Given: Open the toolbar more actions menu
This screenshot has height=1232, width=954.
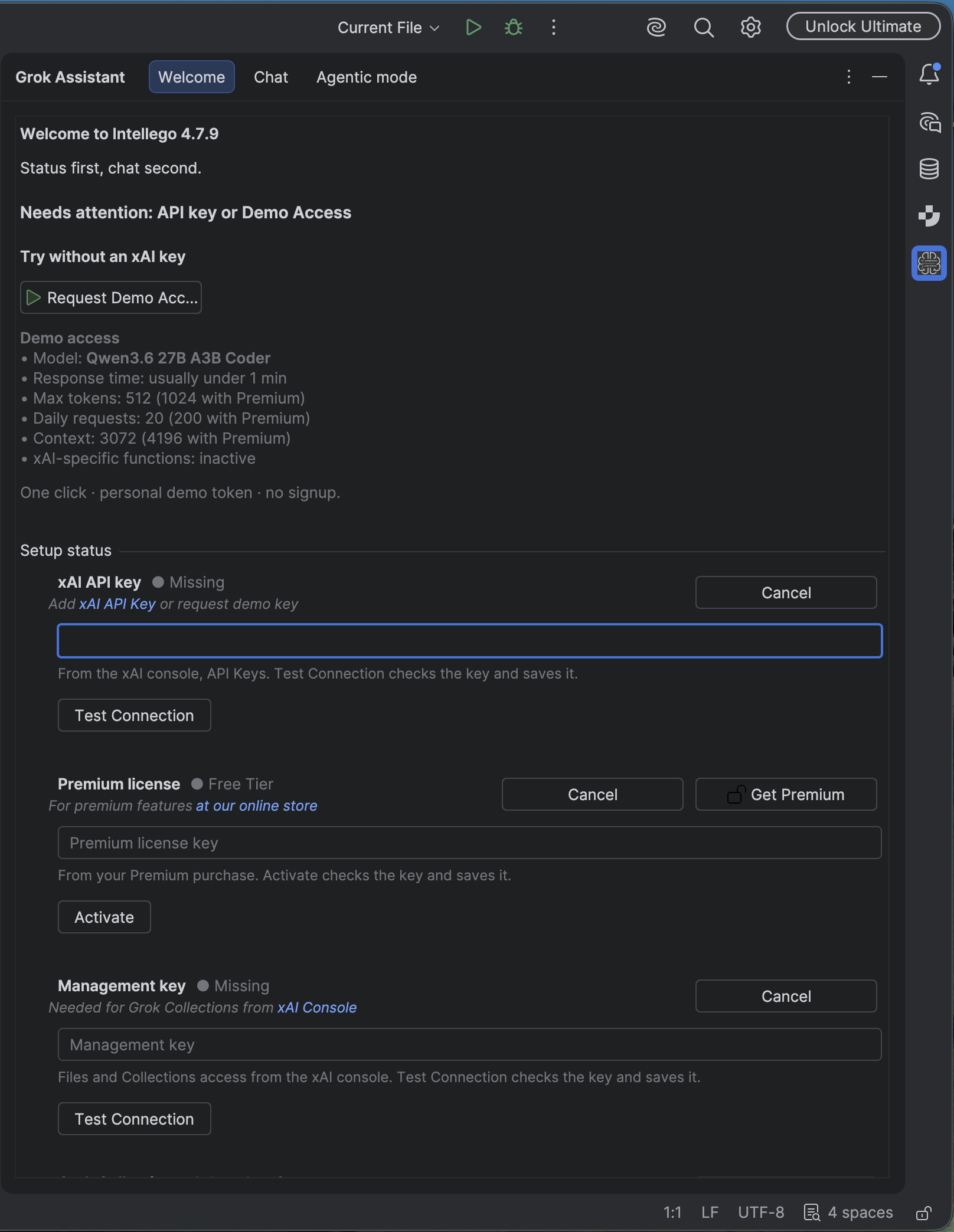Looking at the screenshot, I should pos(553,27).
